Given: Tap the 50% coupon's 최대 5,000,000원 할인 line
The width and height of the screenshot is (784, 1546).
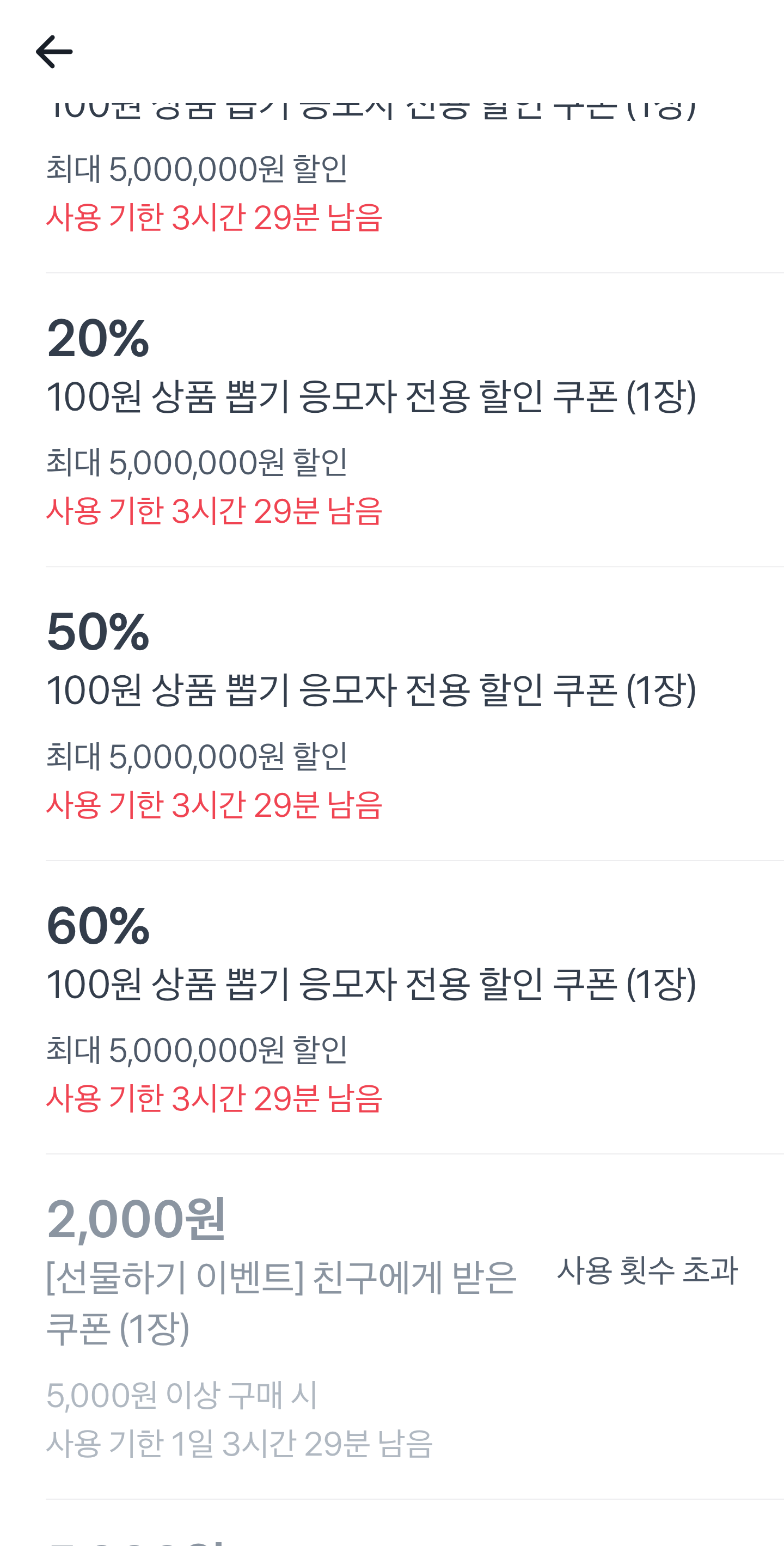Looking at the screenshot, I should point(197,756).
